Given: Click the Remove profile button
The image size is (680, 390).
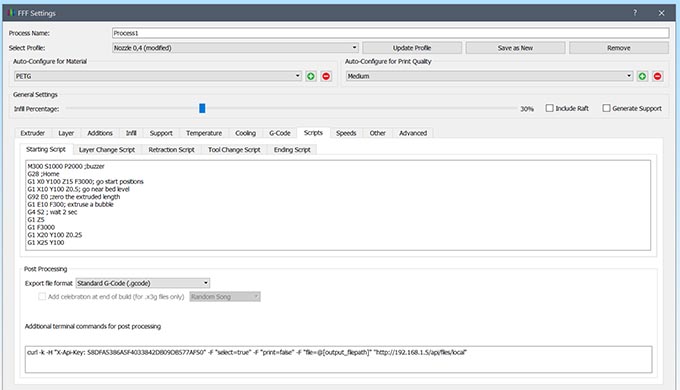Looking at the screenshot, I should (x=619, y=48).
